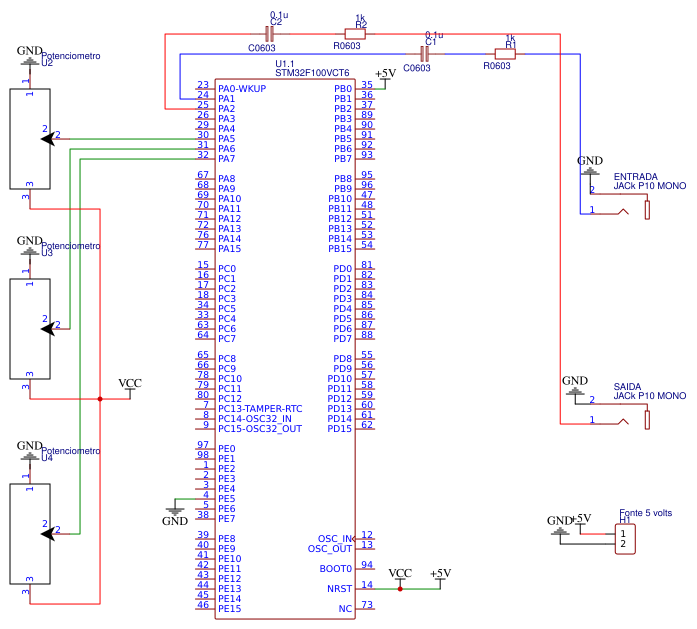
Task: Select potentiometer U3 body rectangle
Action: 30,329
